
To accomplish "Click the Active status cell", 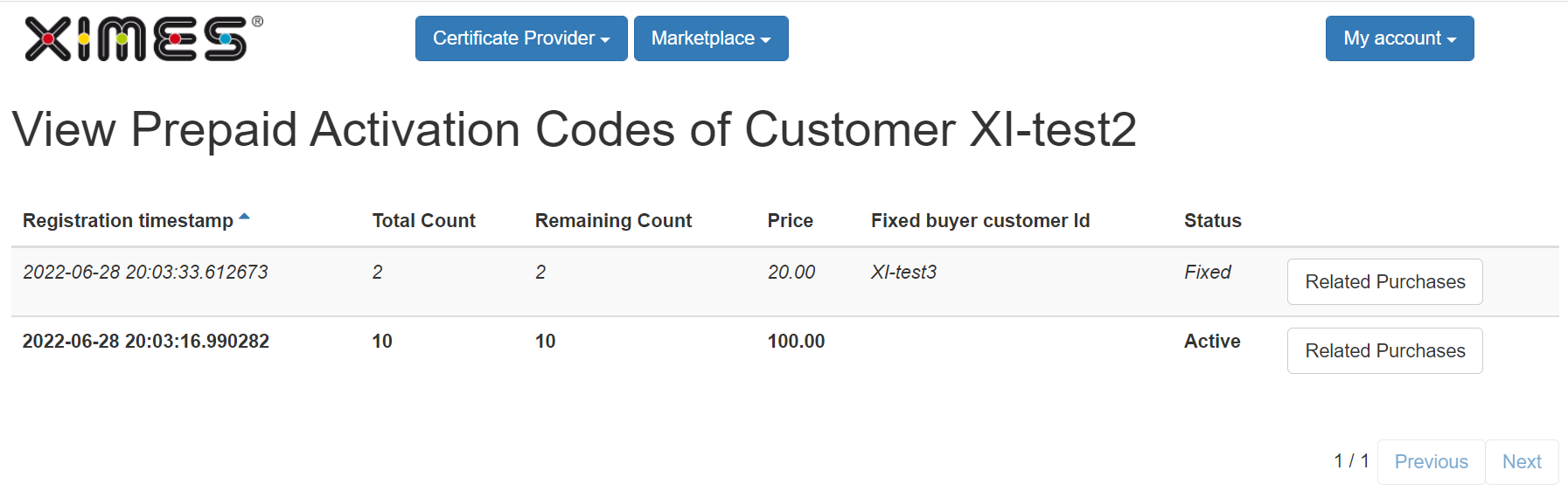I will pos(1212,342).
